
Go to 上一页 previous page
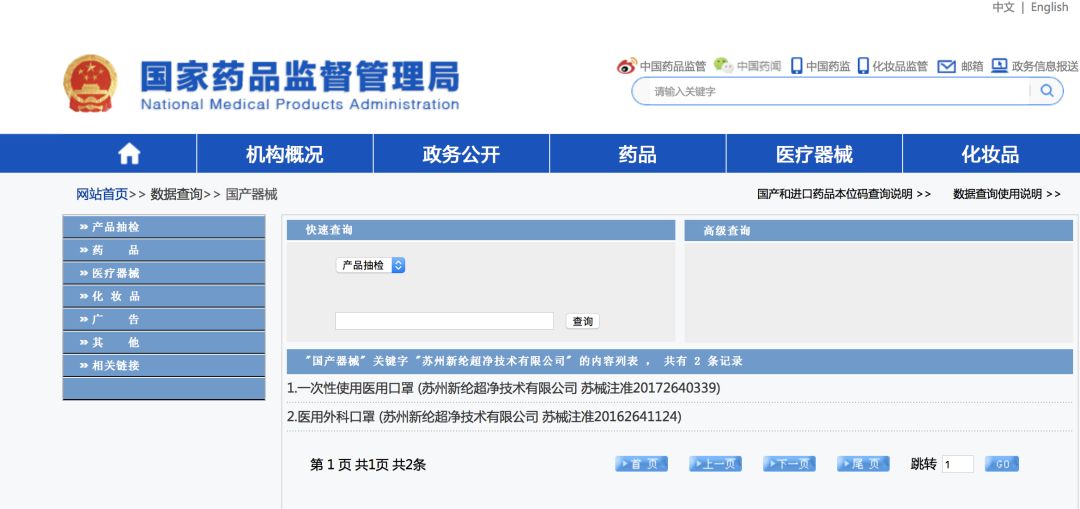pyautogui.click(x=716, y=464)
